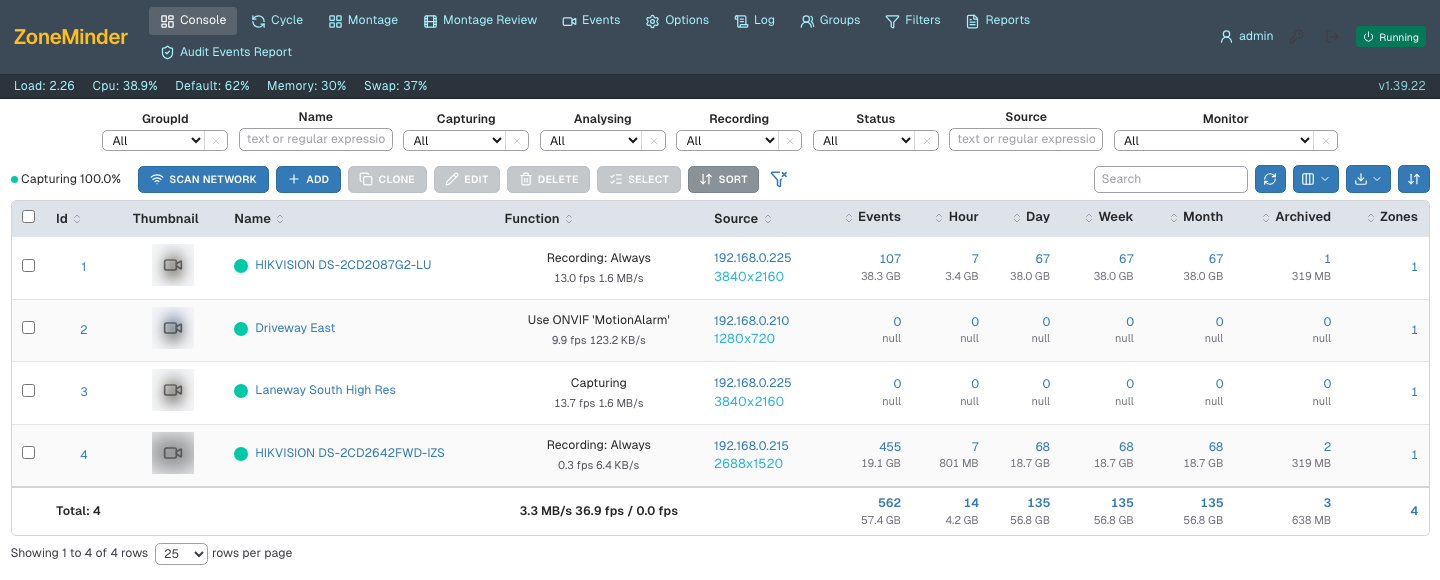
Task: Open the Filters menu item
Action: point(912,20)
